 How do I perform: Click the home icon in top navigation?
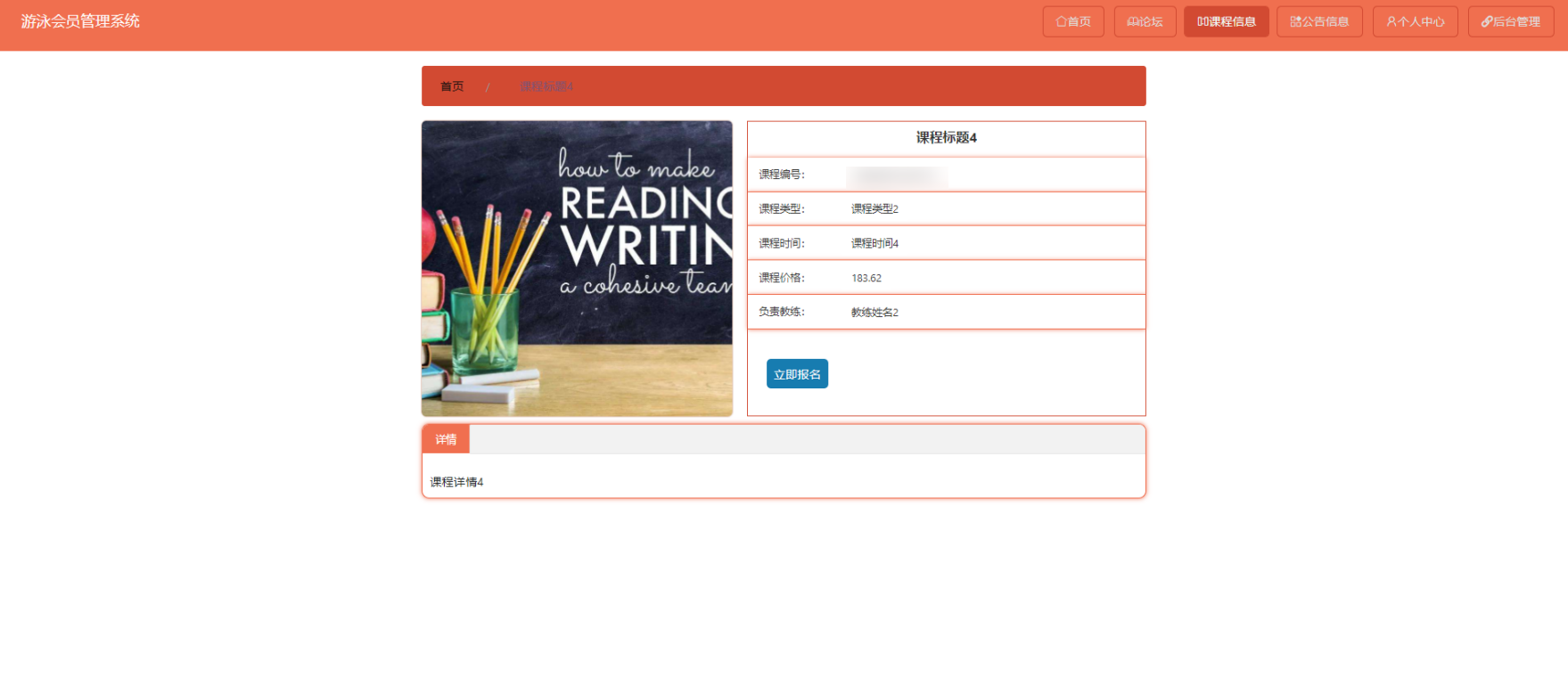click(x=1062, y=21)
